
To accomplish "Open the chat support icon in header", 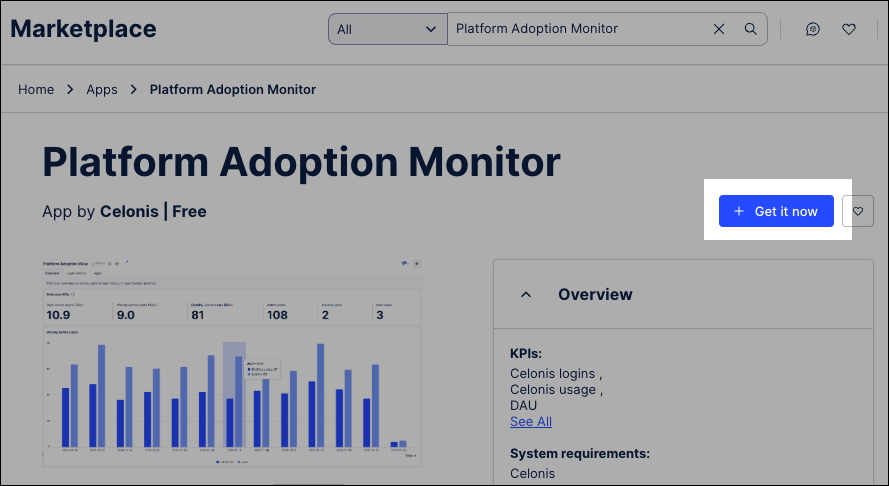I will click(x=813, y=29).
